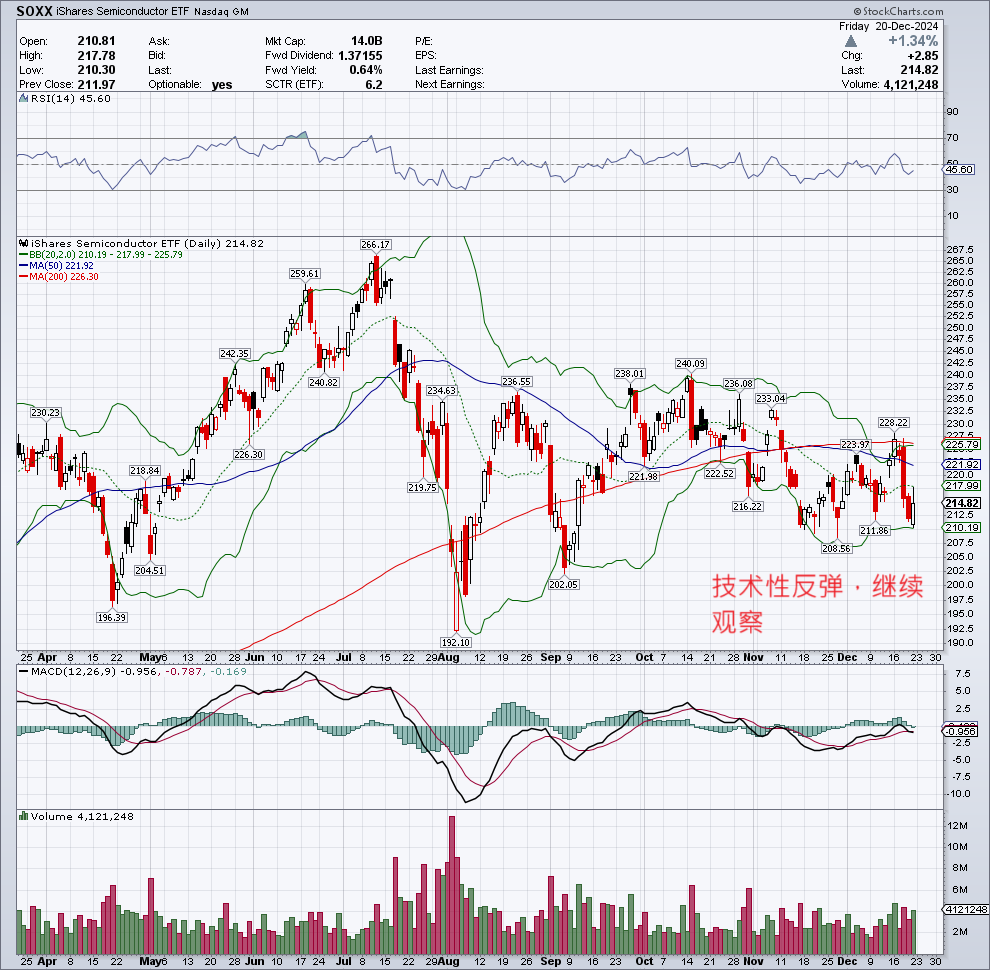This screenshot has width=990, height=970.
Task: Click the 192.10 low price label
Action: [456, 642]
